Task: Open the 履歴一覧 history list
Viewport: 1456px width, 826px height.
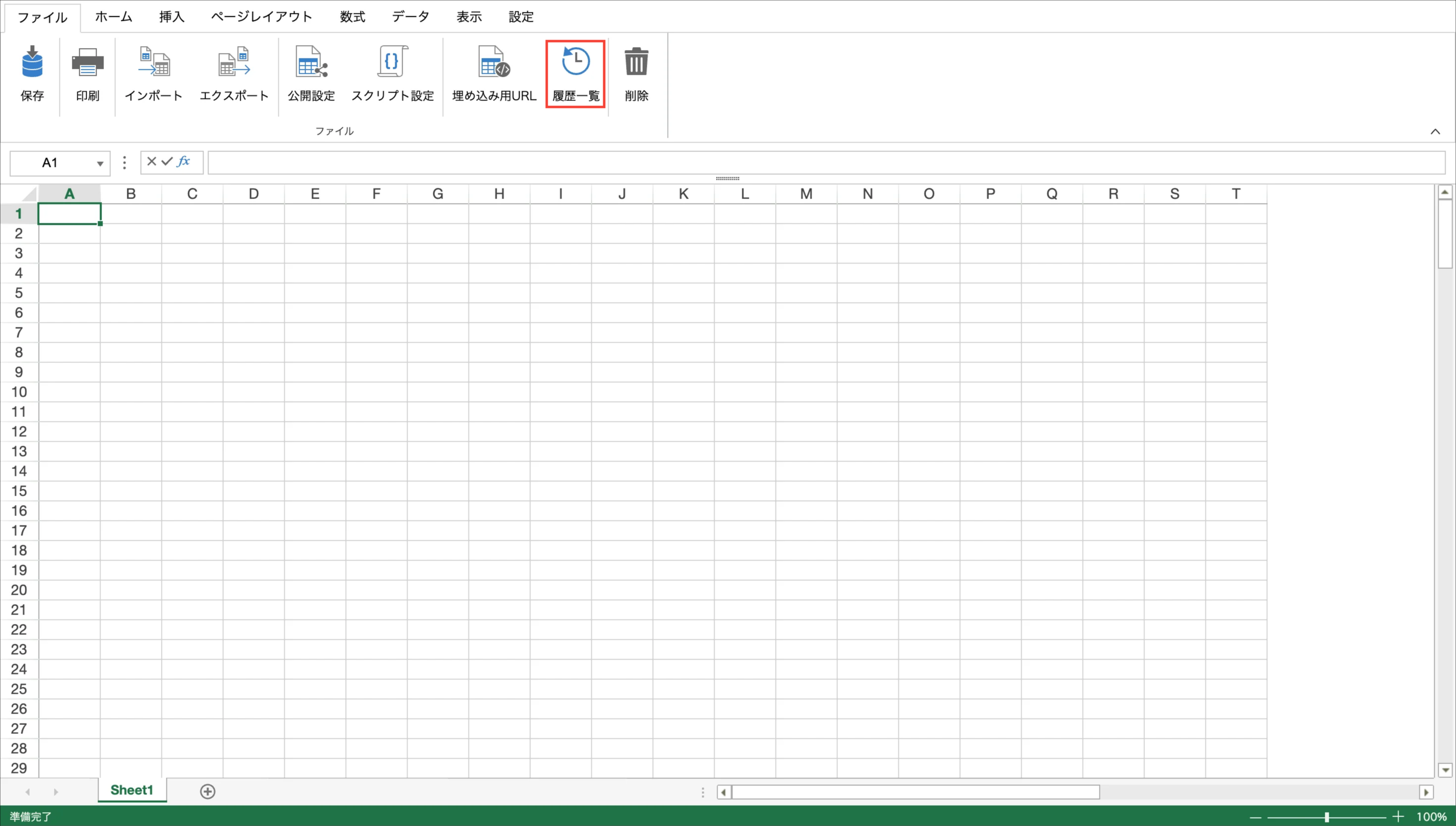Action: tap(575, 62)
